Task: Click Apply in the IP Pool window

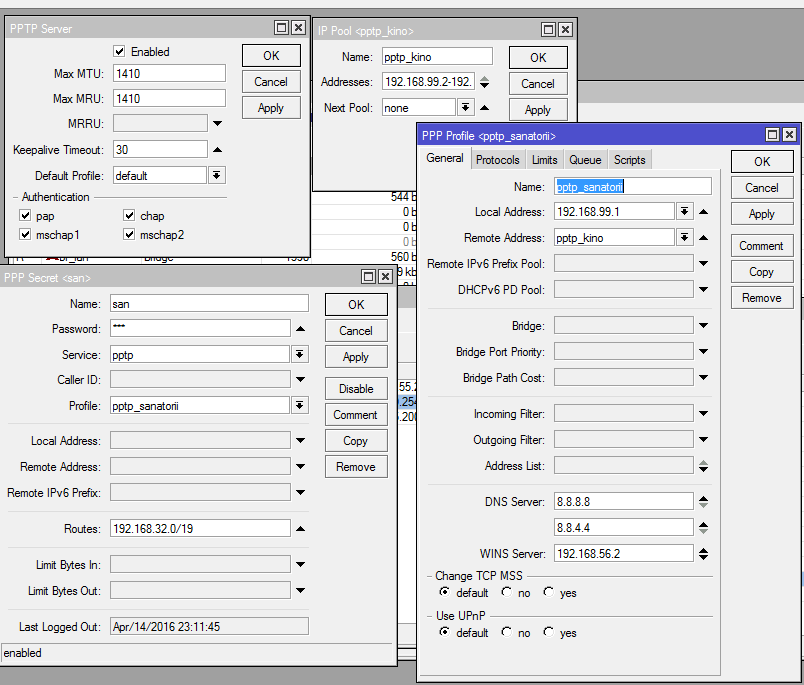Action: click(x=538, y=110)
